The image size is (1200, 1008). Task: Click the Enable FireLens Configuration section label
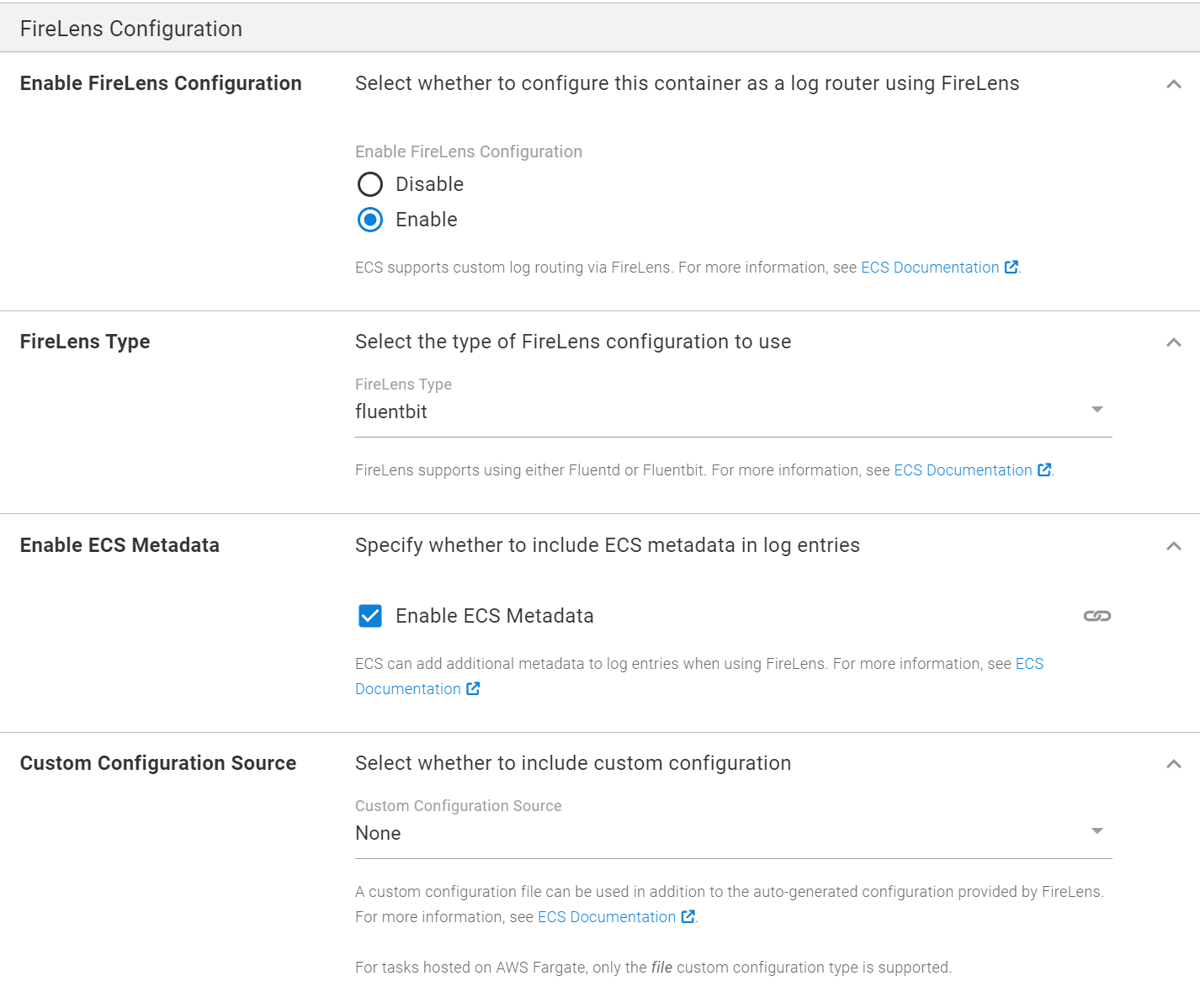click(x=160, y=83)
